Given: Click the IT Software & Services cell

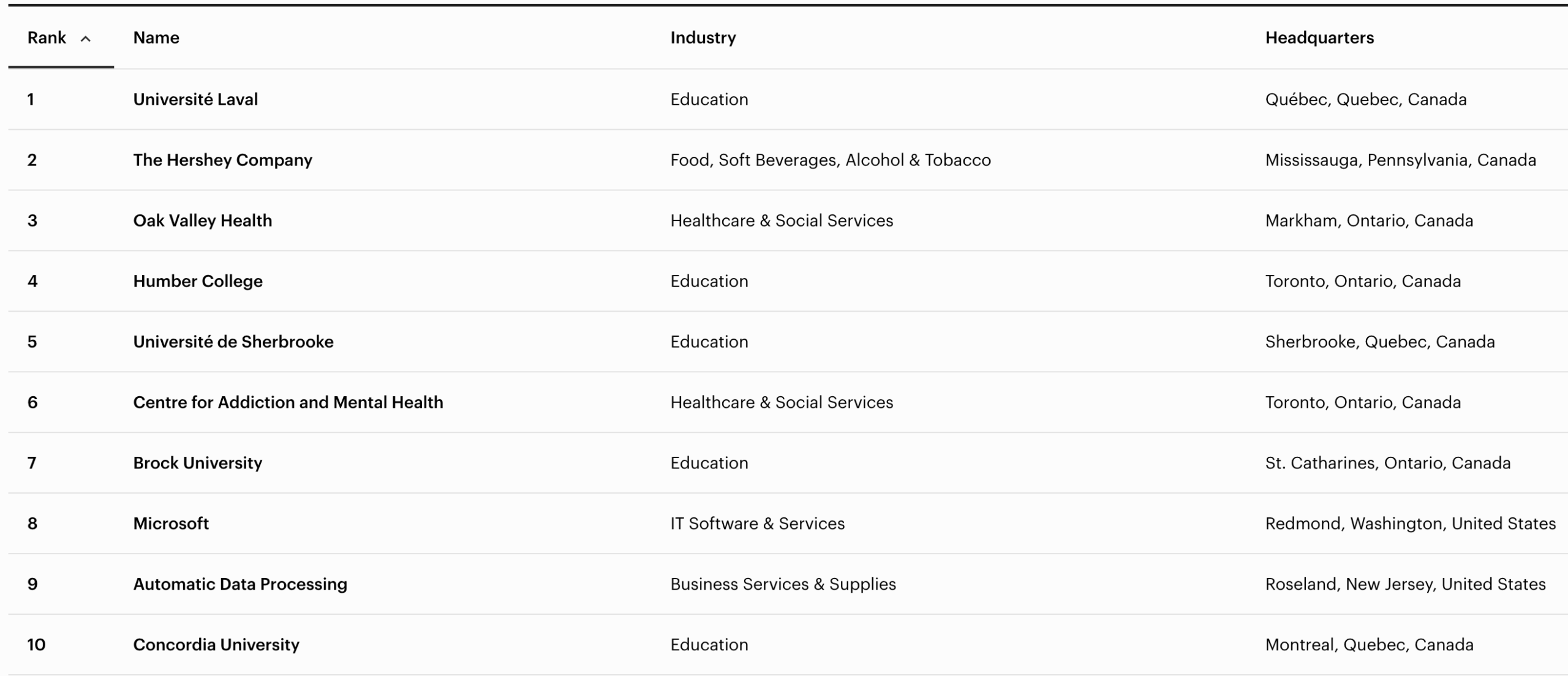Looking at the screenshot, I should click(x=758, y=524).
